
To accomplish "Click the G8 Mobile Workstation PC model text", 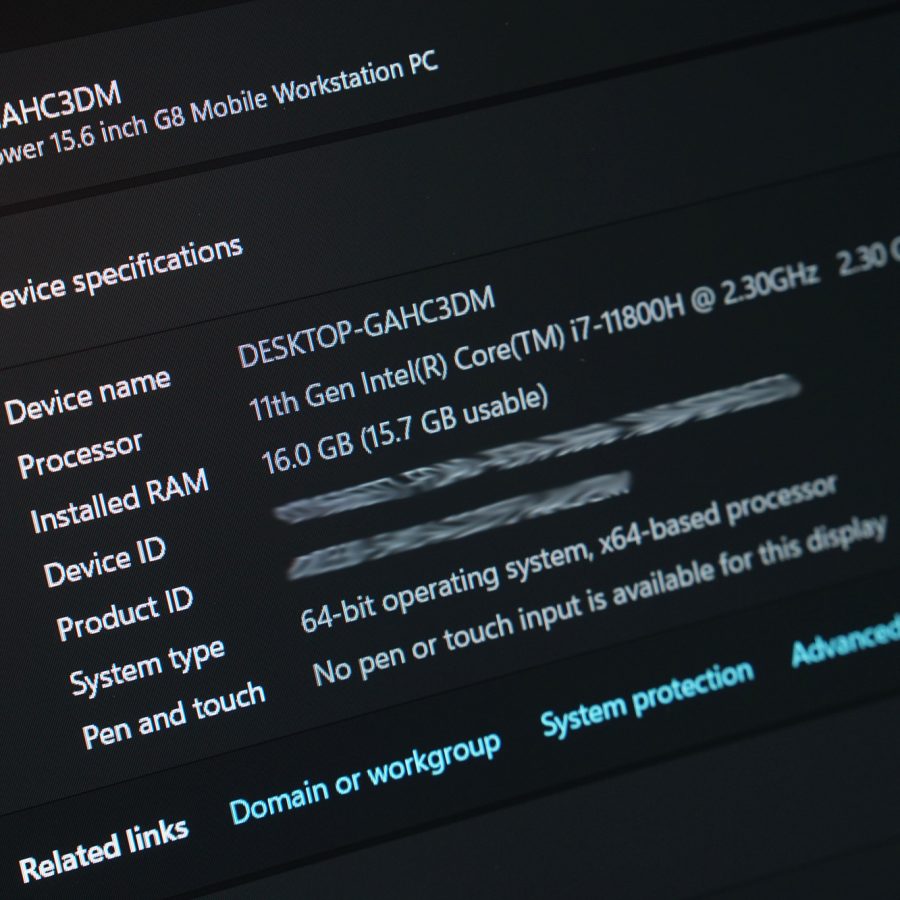I will (218, 106).
